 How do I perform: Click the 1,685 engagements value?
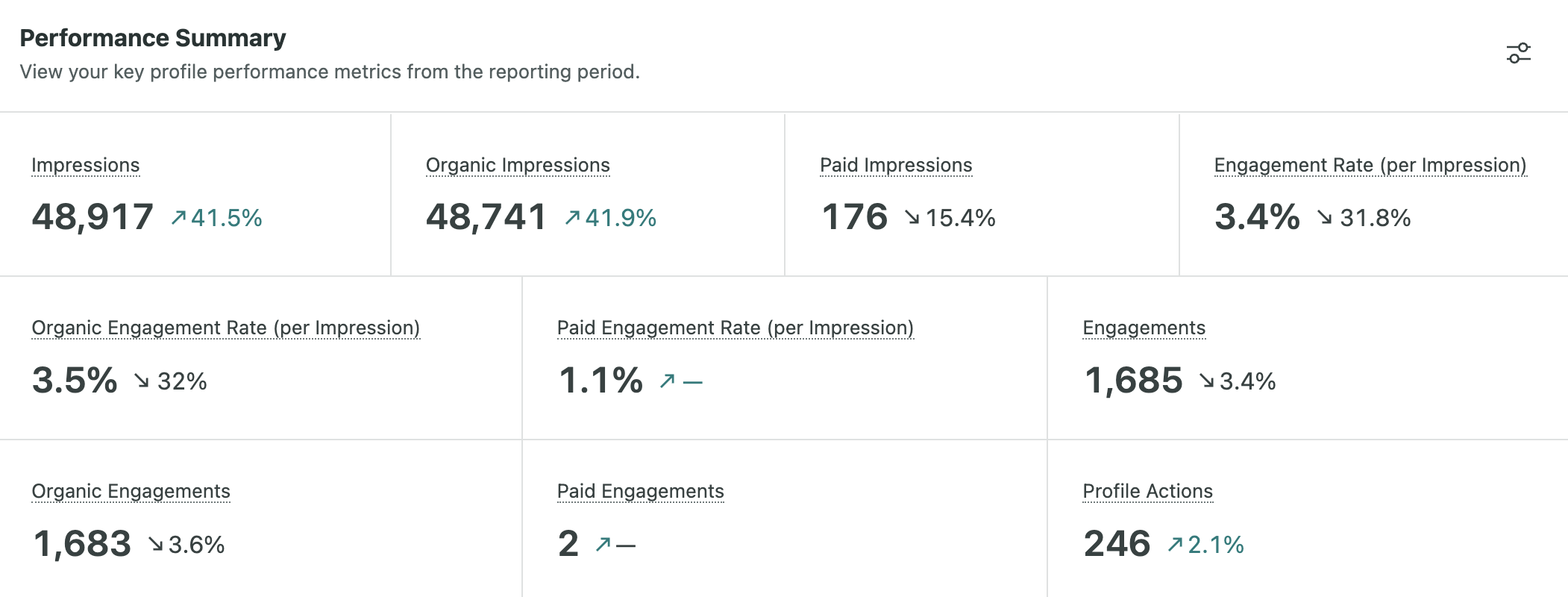pyautogui.click(x=1133, y=381)
